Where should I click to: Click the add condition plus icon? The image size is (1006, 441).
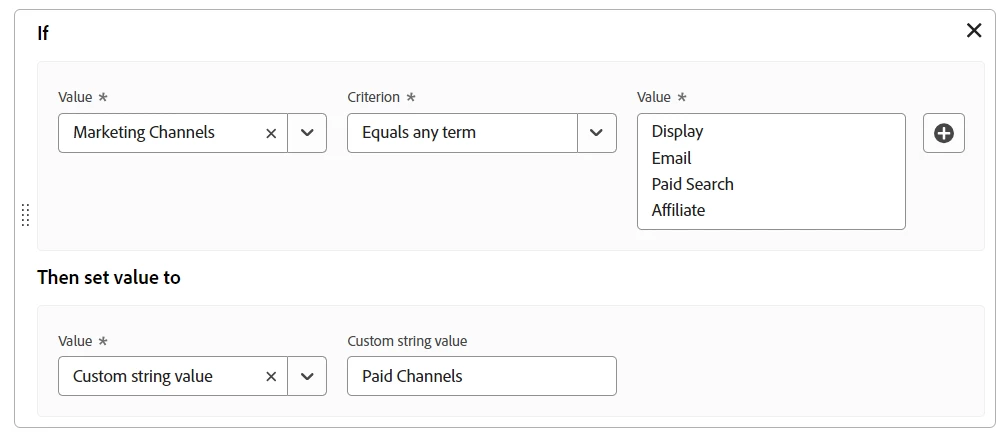943,133
